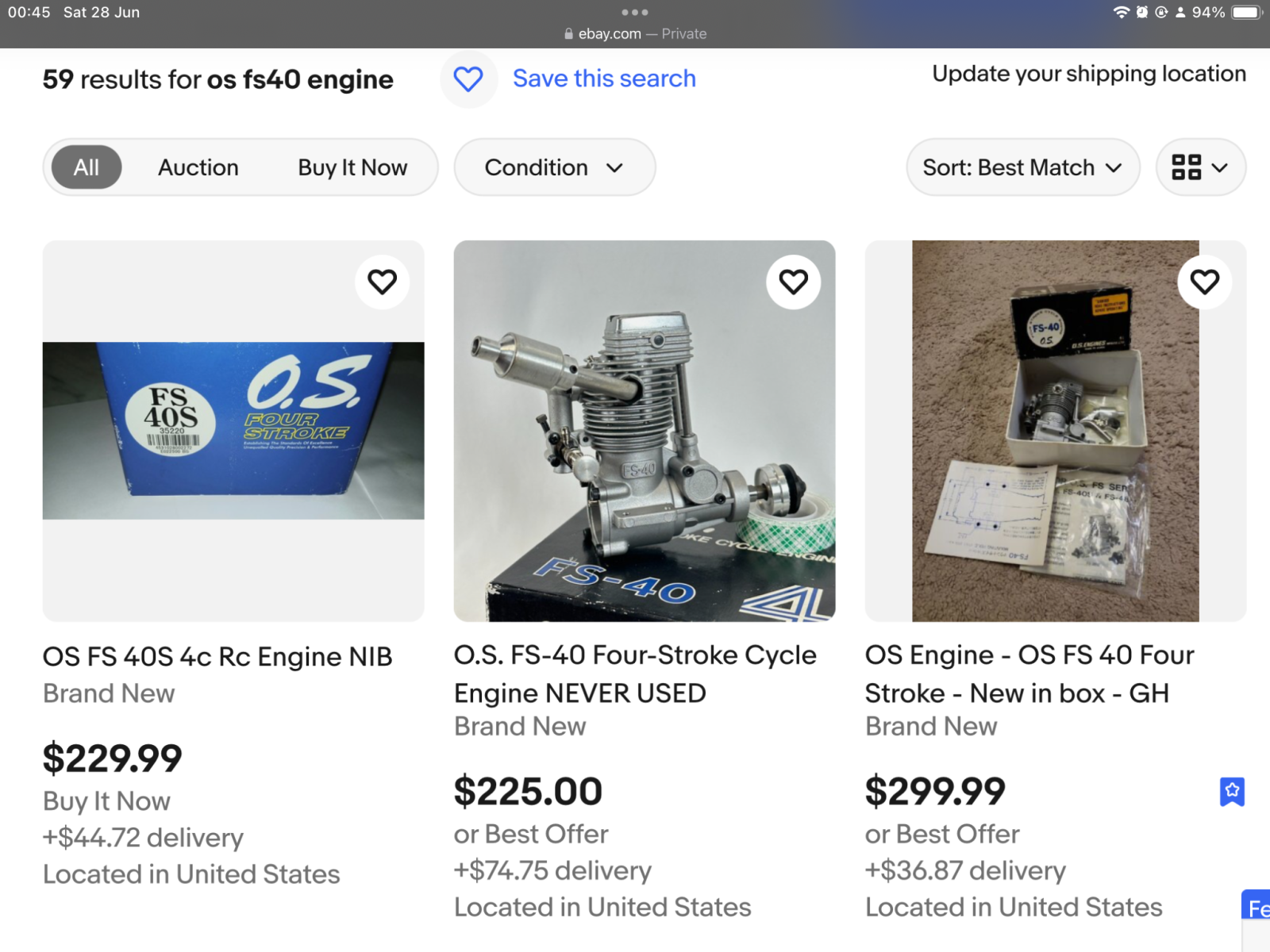The width and height of the screenshot is (1270, 952).
Task: Tap the blue heart beside Save this search
Action: coord(468,79)
